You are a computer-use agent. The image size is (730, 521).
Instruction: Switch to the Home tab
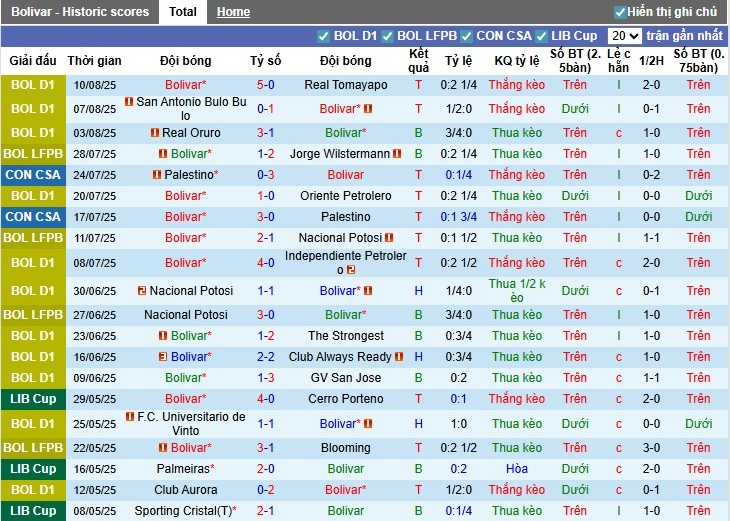[x=233, y=12]
